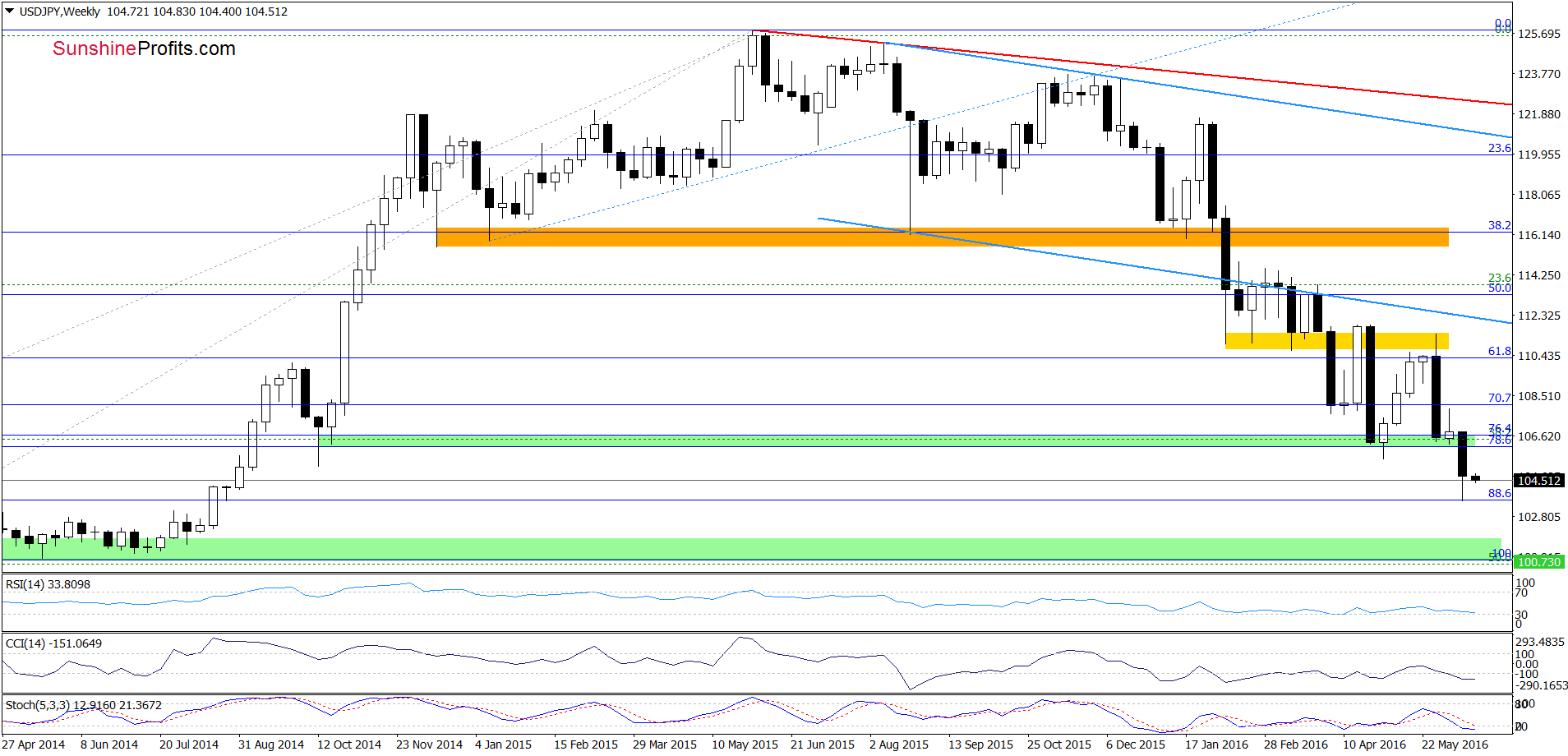Click the 8 Jun 2014 date label
This screenshot has height=756, width=1568.
109,744
